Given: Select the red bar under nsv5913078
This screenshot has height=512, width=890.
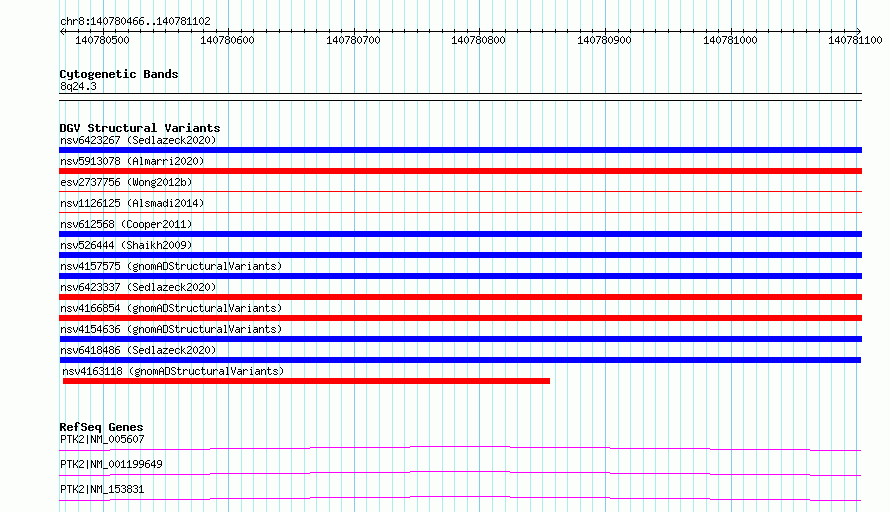Looking at the screenshot, I should pos(460,171).
